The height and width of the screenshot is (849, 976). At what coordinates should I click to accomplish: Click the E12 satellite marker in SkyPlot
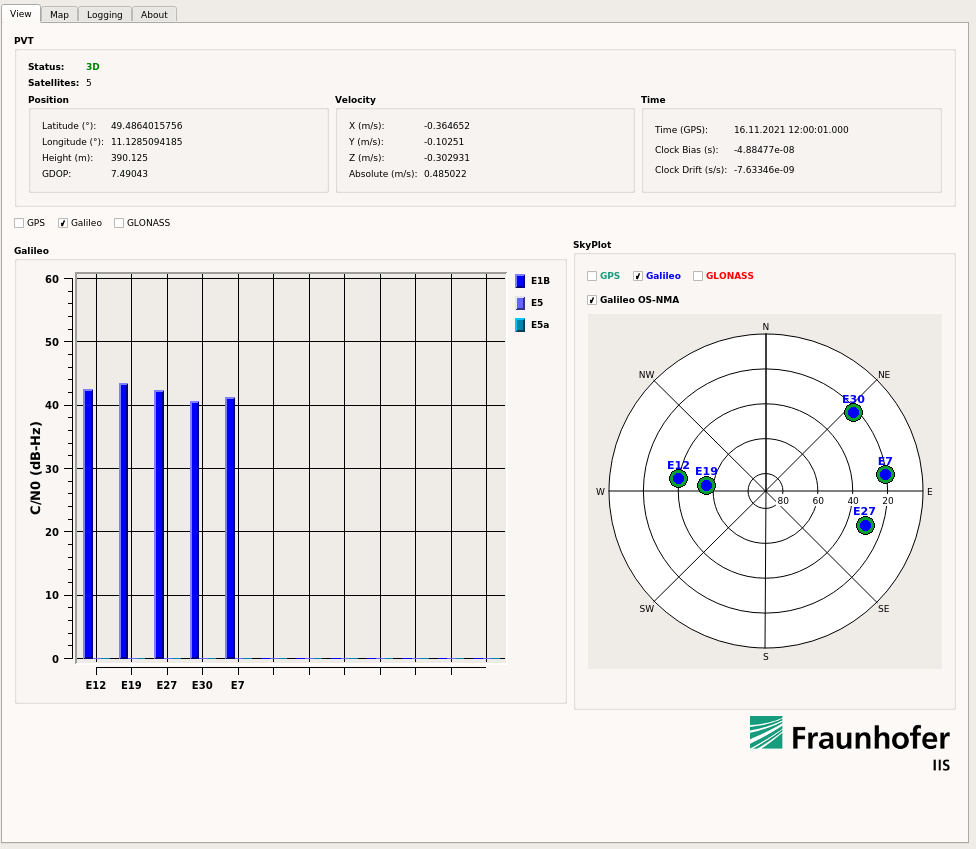(678, 479)
